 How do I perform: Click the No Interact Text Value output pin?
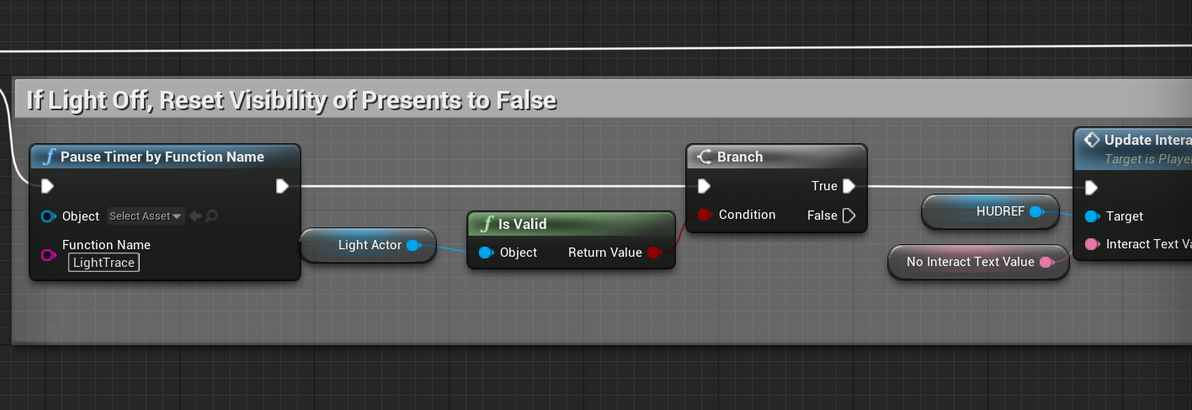[1046, 262]
